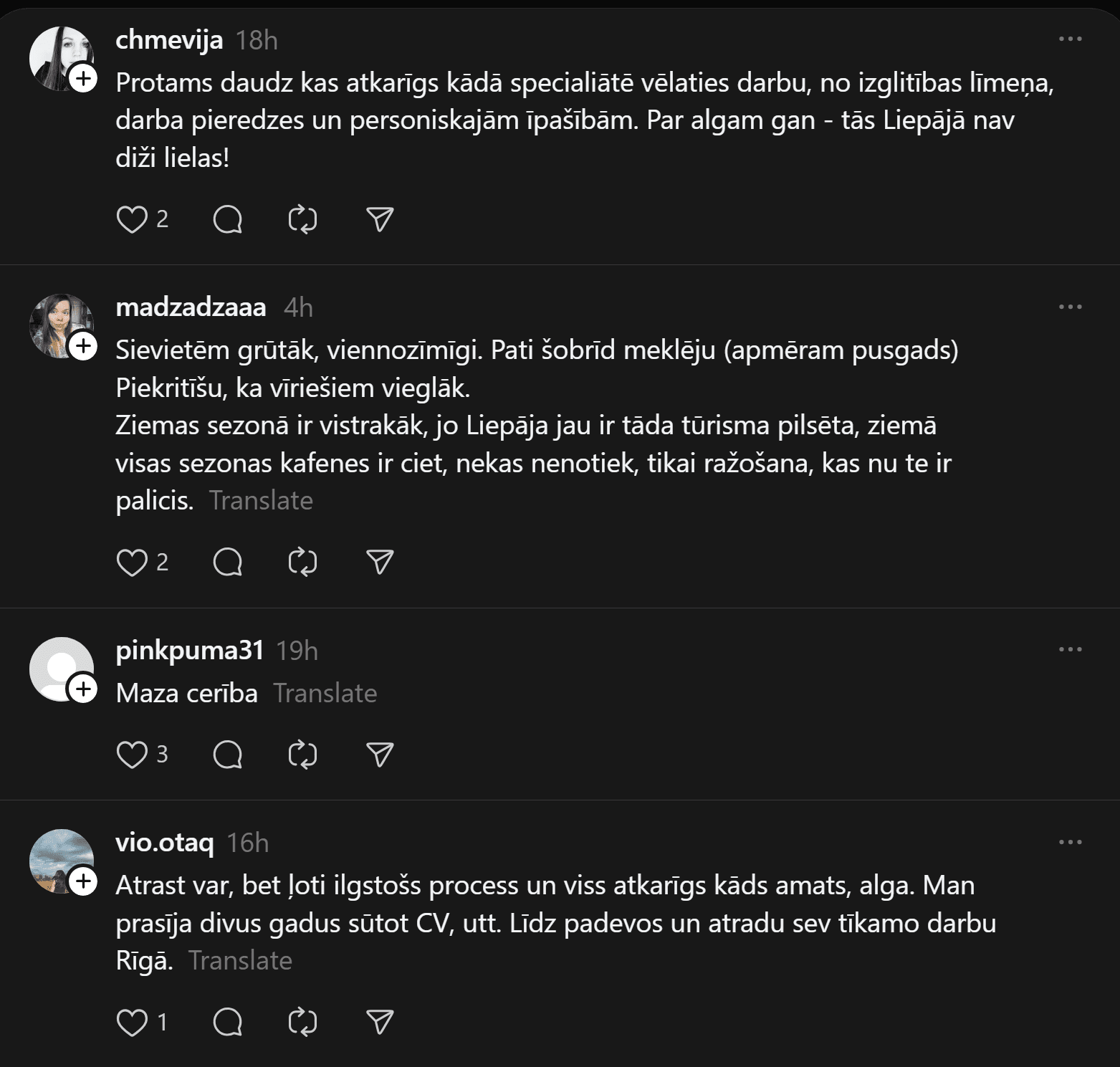Like chmevija's comment with the heart icon
The height and width of the screenshot is (1067, 1120).
[132, 219]
